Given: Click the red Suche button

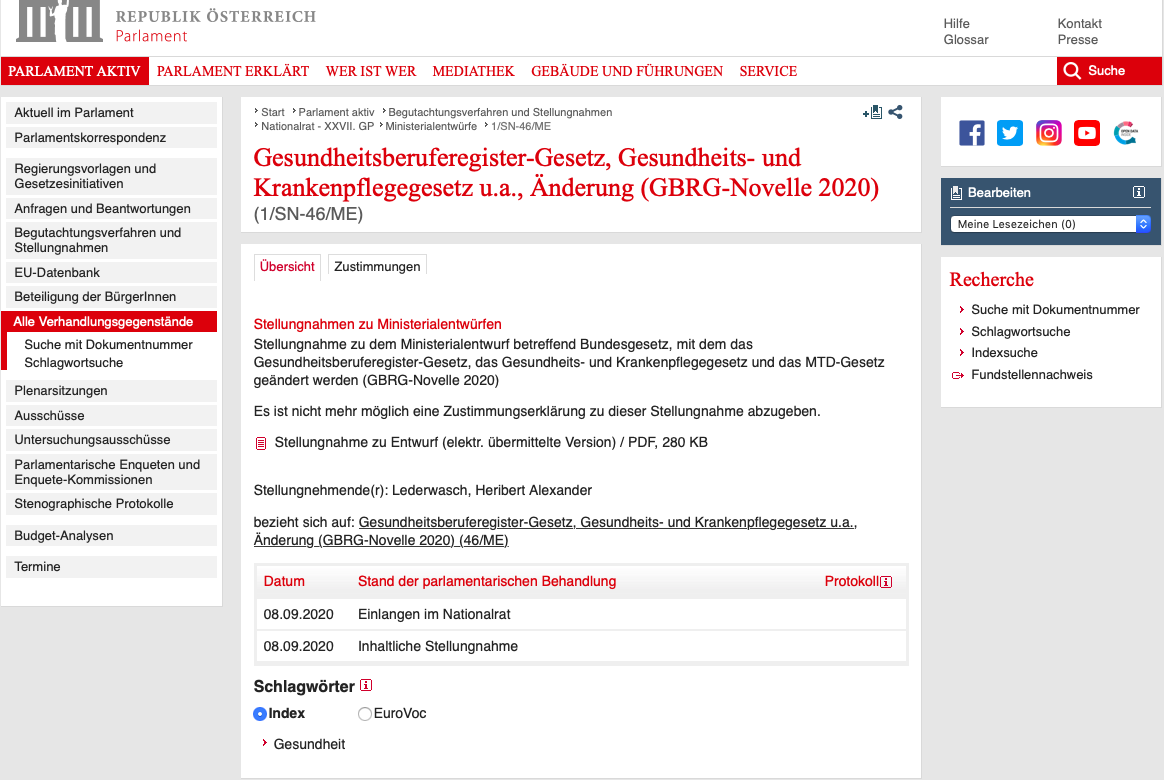Looking at the screenshot, I should [x=1095, y=71].
